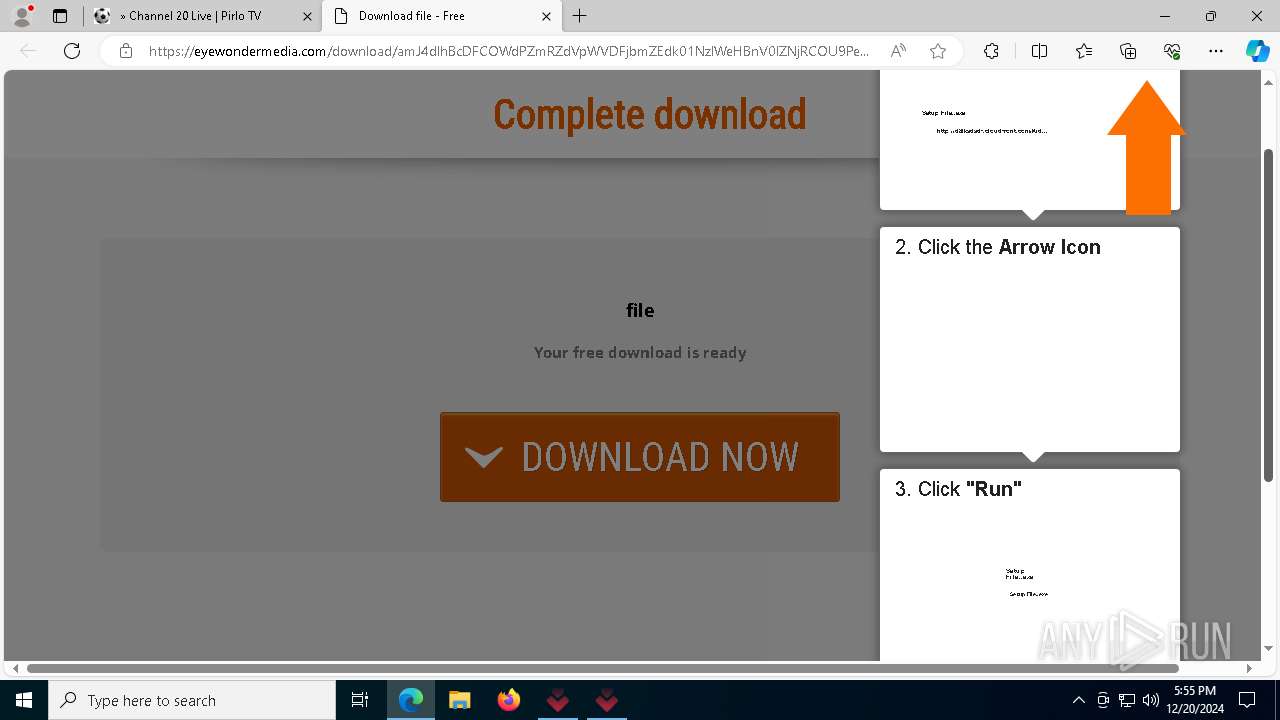Add this page to favorites
Viewport: 1280px width, 720px height.
(x=938, y=51)
